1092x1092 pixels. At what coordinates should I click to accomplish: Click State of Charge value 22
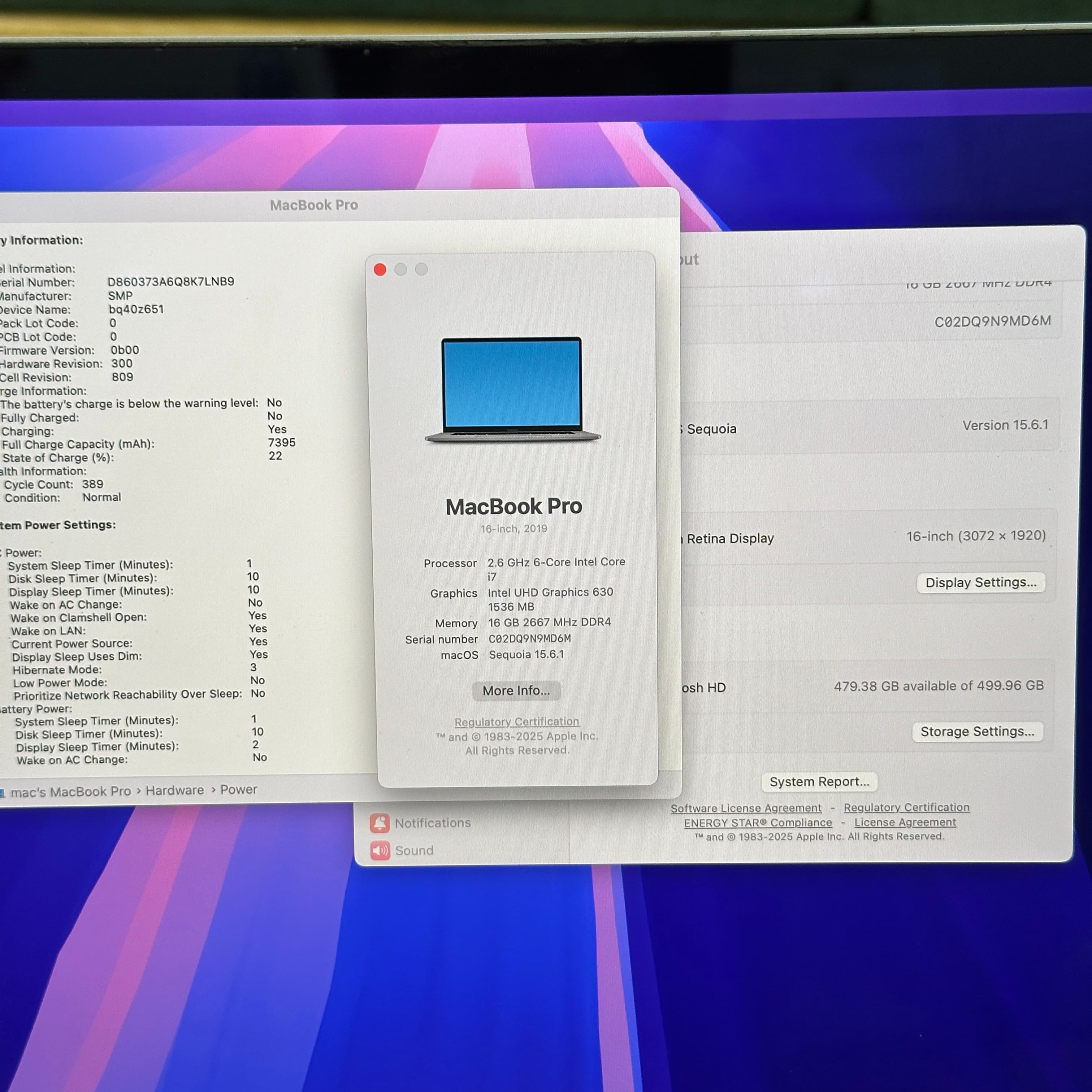[275, 456]
